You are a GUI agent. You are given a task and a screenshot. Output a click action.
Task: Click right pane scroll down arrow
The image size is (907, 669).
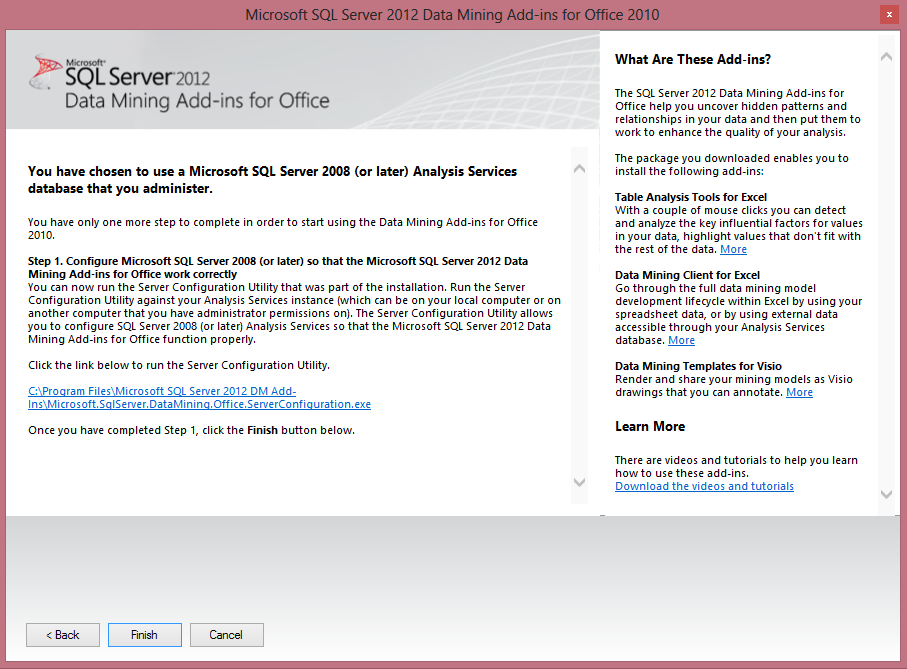tap(886, 494)
